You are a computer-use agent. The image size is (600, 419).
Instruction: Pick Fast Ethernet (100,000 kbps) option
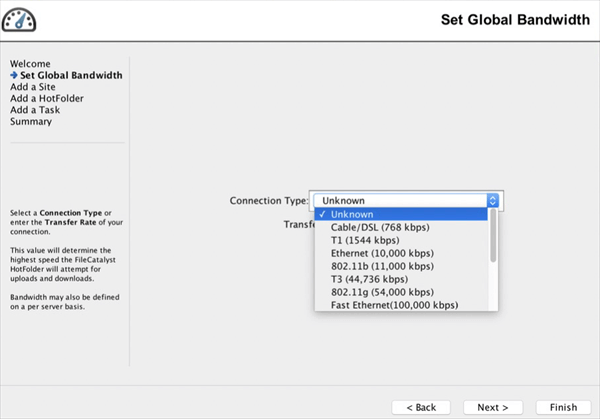coord(394,305)
